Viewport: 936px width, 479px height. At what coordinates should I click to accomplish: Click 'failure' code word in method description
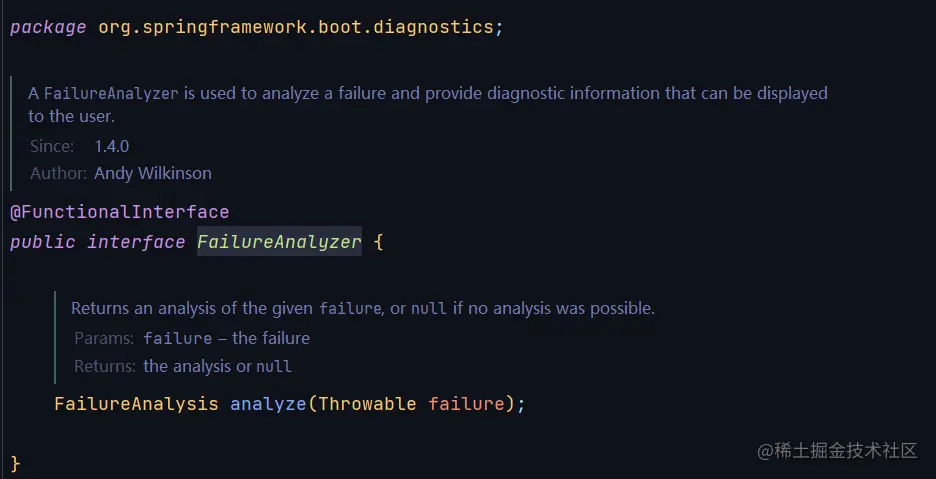[x=350, y=309]
